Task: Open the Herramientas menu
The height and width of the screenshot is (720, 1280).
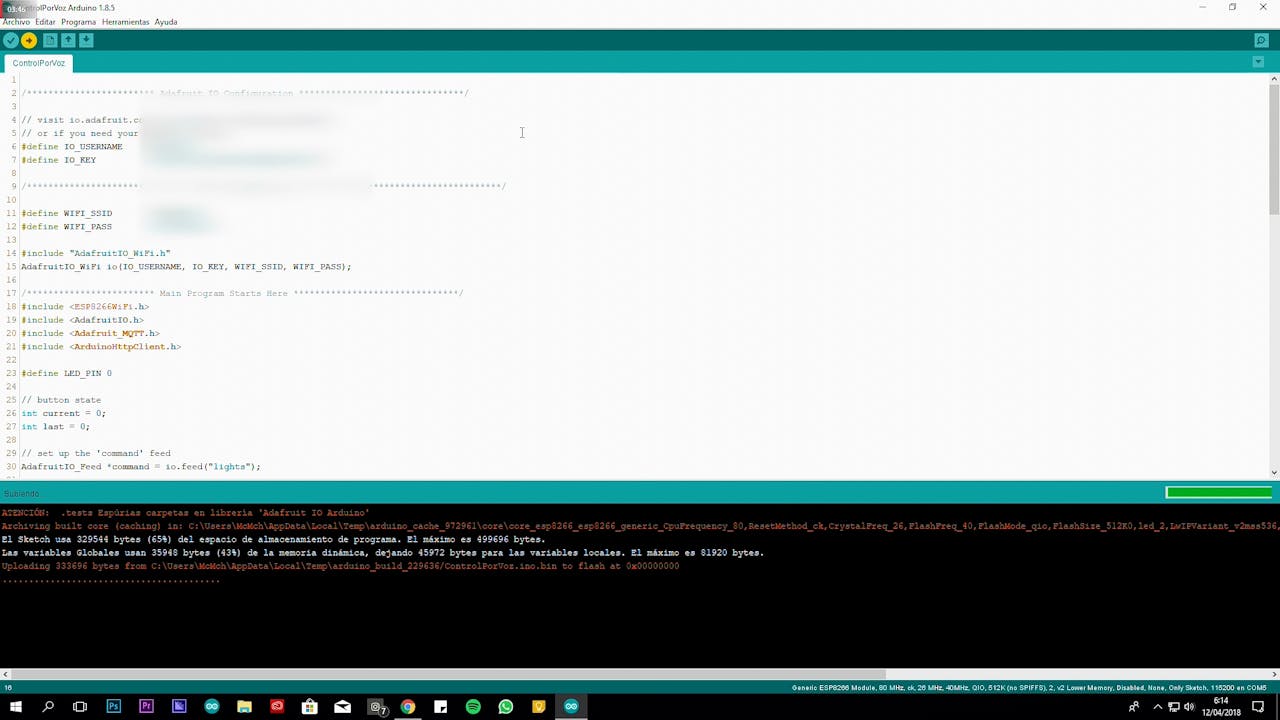Action: 125,22
